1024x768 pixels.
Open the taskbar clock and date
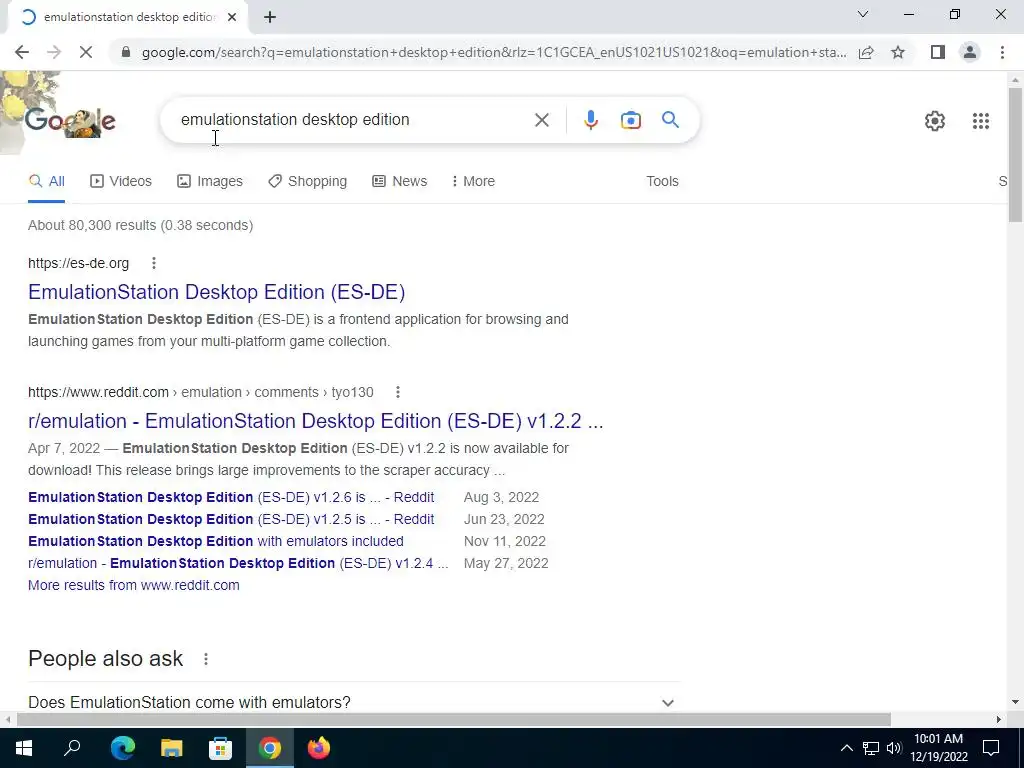(938, 748)
